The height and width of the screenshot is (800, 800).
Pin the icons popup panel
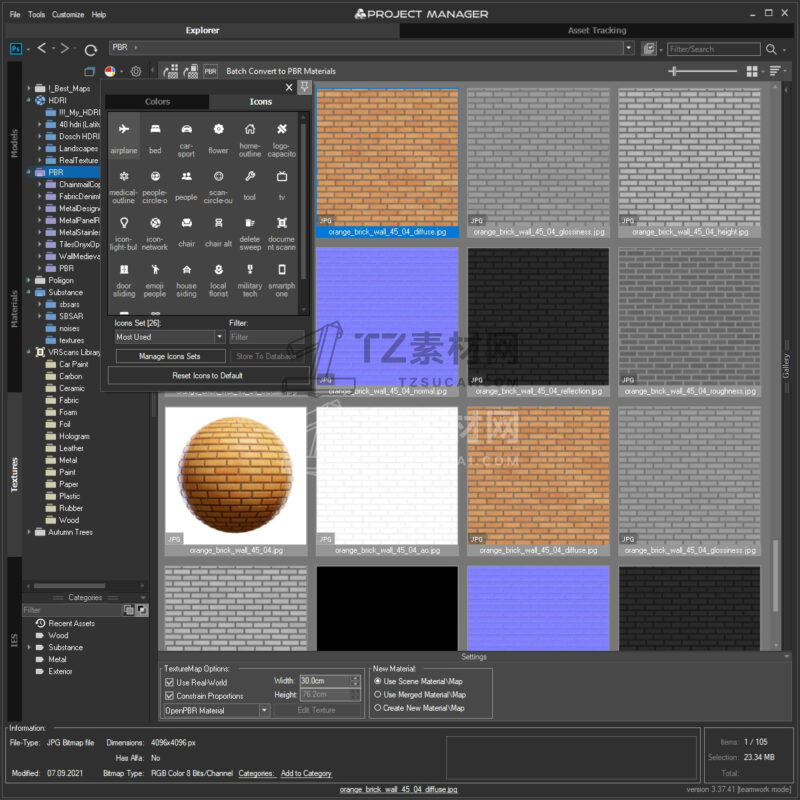pyautogui.click(x=304, y=88)
